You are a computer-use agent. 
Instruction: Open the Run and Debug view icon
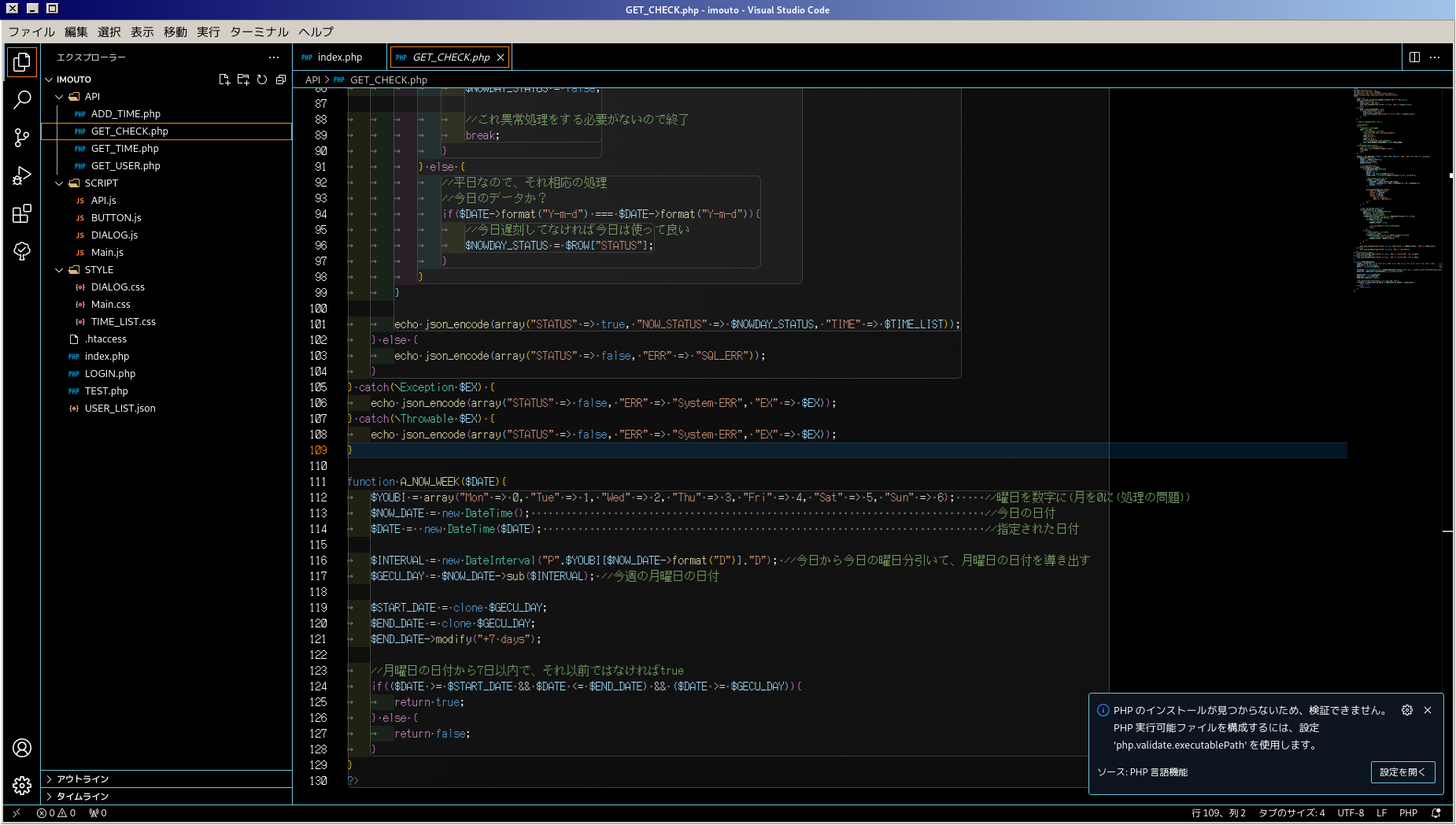tap(22, 176)
